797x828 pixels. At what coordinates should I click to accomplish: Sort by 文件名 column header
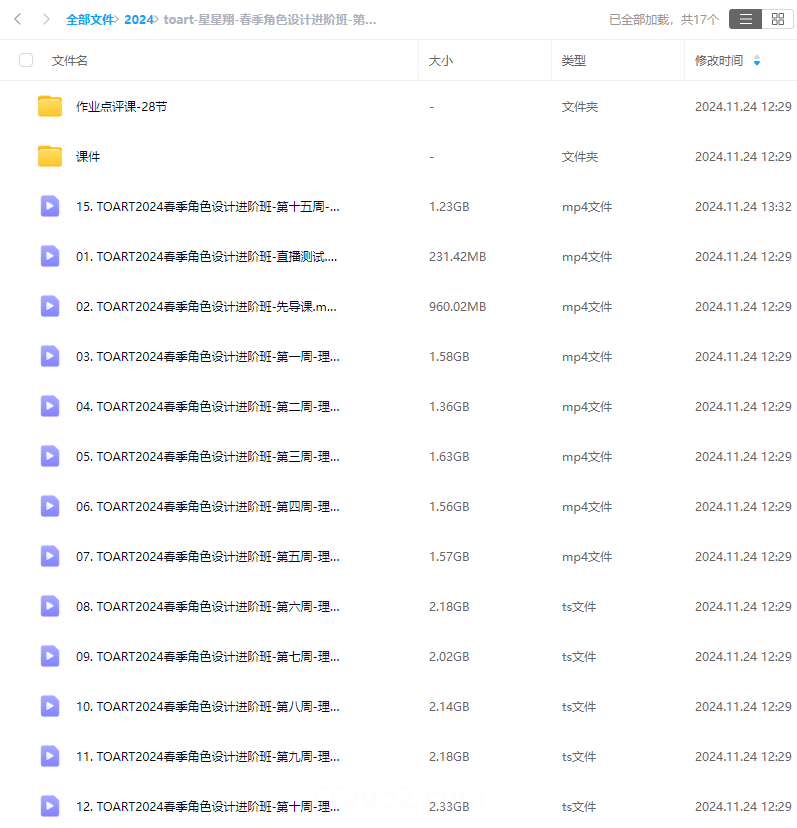click(x=70, y=60)
